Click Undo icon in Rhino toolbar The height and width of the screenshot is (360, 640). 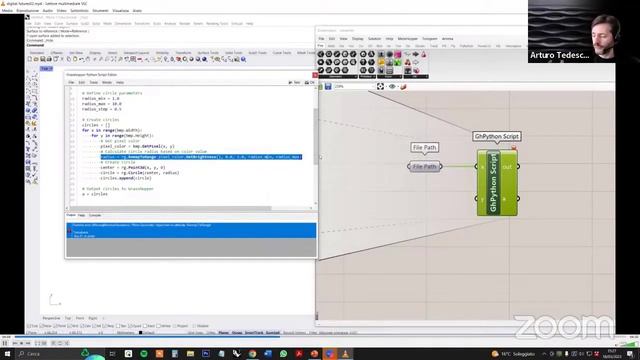click(82, 59)
